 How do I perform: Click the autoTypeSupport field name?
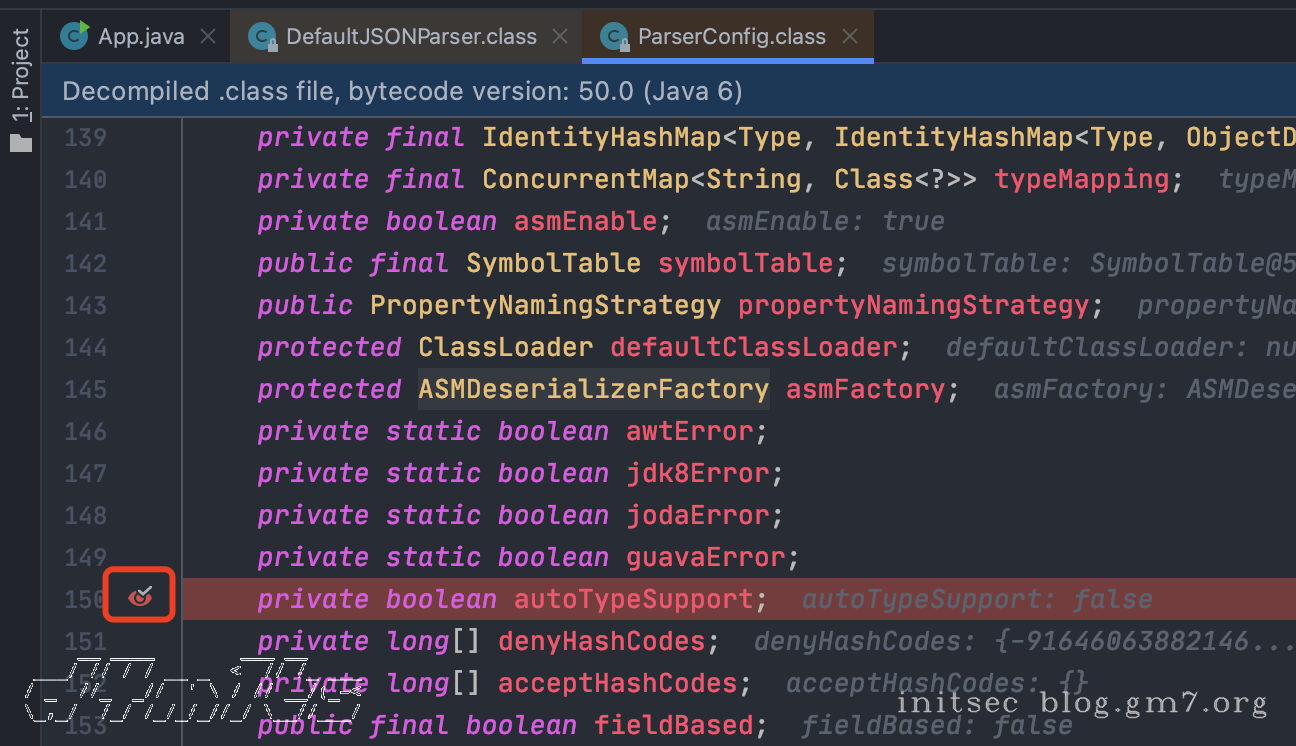(633, 599)
